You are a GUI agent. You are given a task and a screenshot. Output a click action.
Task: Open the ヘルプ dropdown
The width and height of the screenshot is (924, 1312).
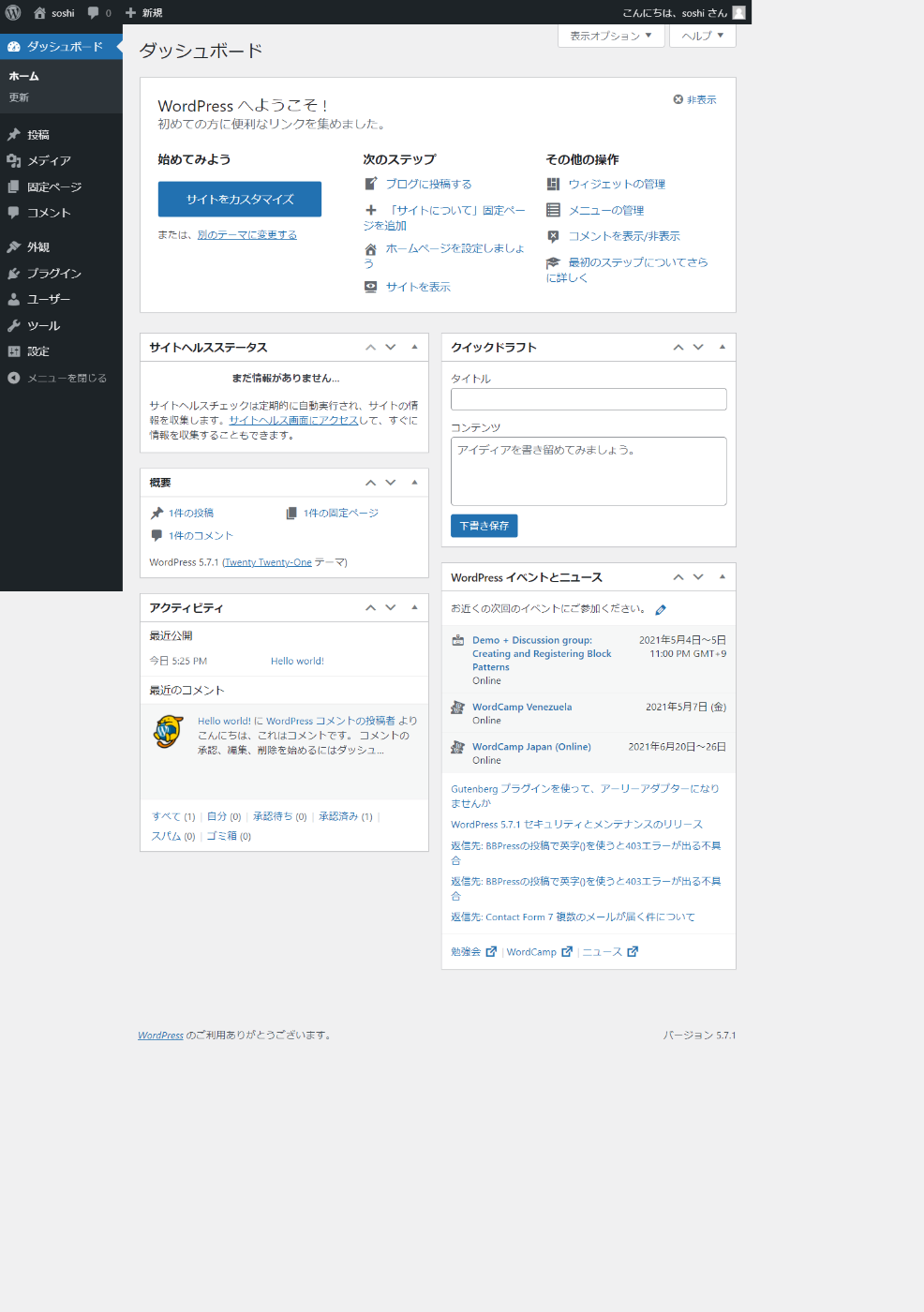(x=703, y=36)
